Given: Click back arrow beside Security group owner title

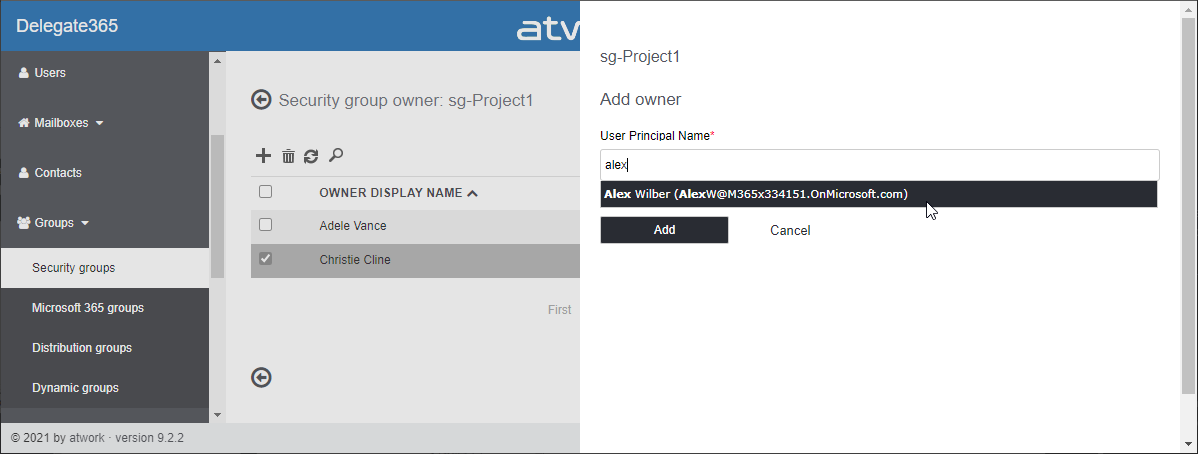Looking at the screenshot, I should [x=262, y=100].
